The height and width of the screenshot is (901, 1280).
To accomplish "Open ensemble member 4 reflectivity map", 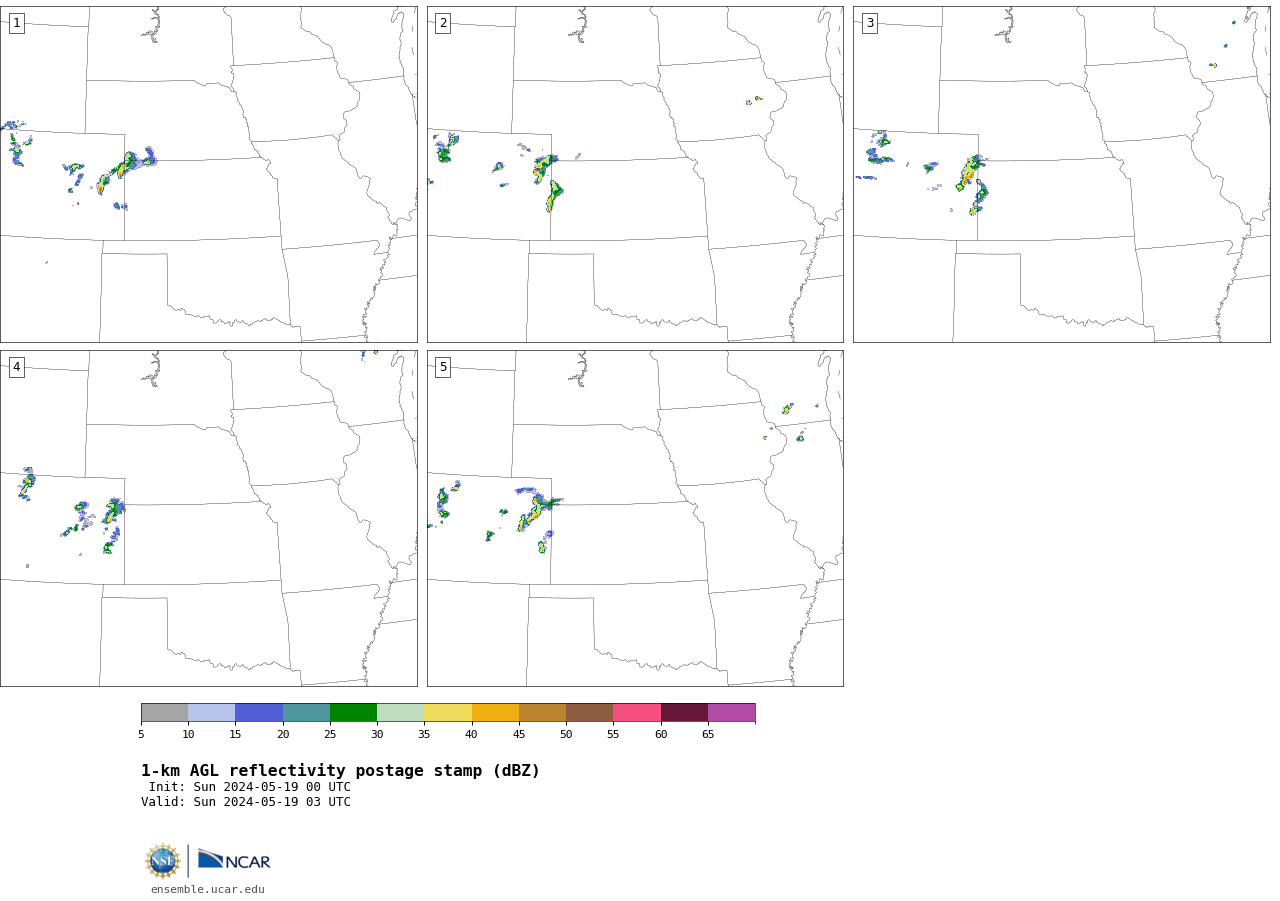I will pyautogui.click(x=208, y=518).
